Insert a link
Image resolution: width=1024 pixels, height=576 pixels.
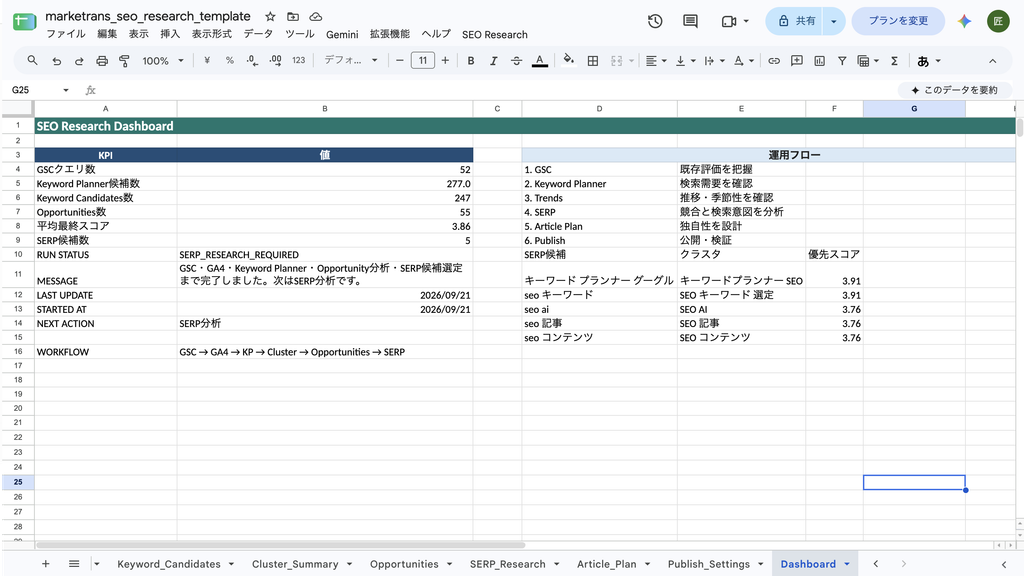pos(774,61)
